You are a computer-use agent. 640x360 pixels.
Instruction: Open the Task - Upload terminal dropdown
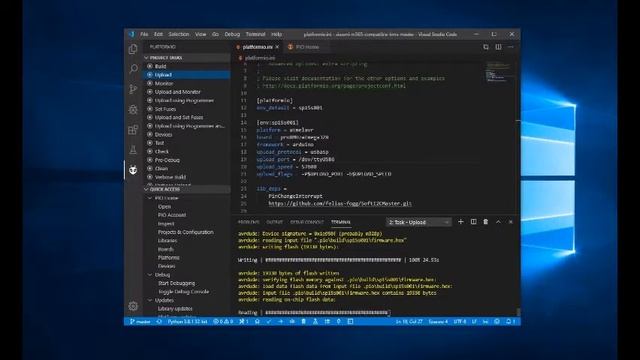418,222
